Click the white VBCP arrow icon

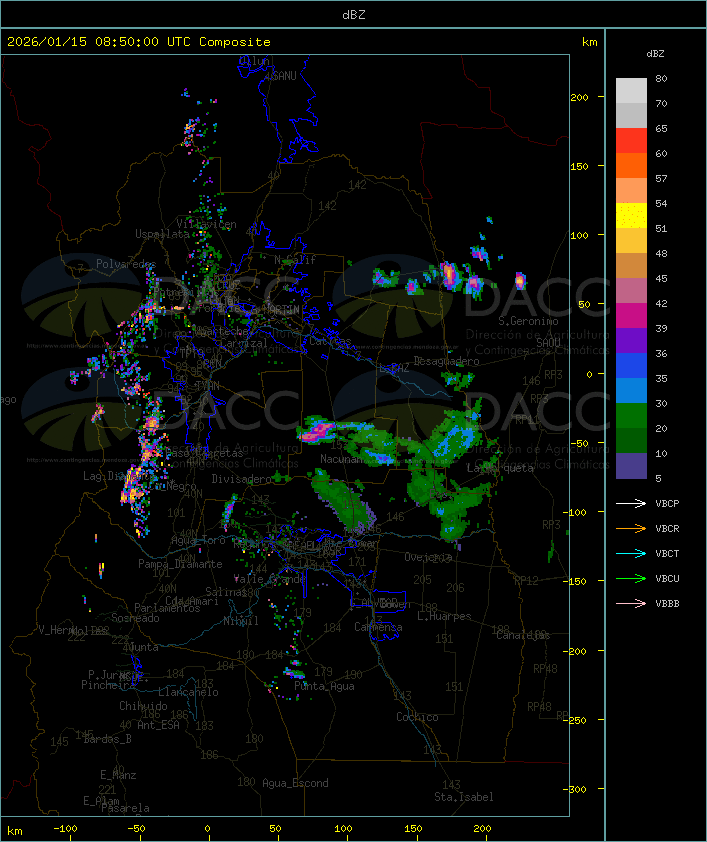(x=631, y=504)
